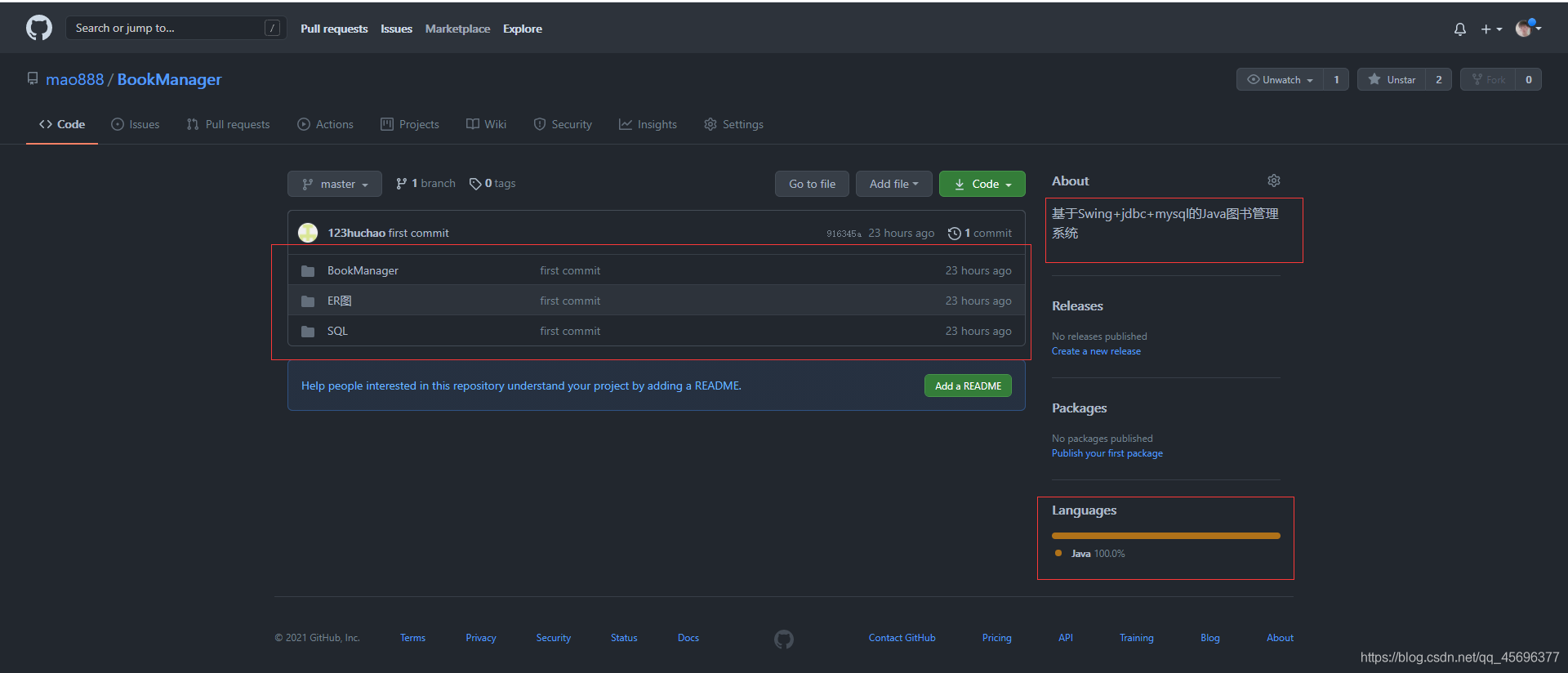1568x673 pixels.
Task: Open the user avatar menu
Action: click(x=1528, y=29)
